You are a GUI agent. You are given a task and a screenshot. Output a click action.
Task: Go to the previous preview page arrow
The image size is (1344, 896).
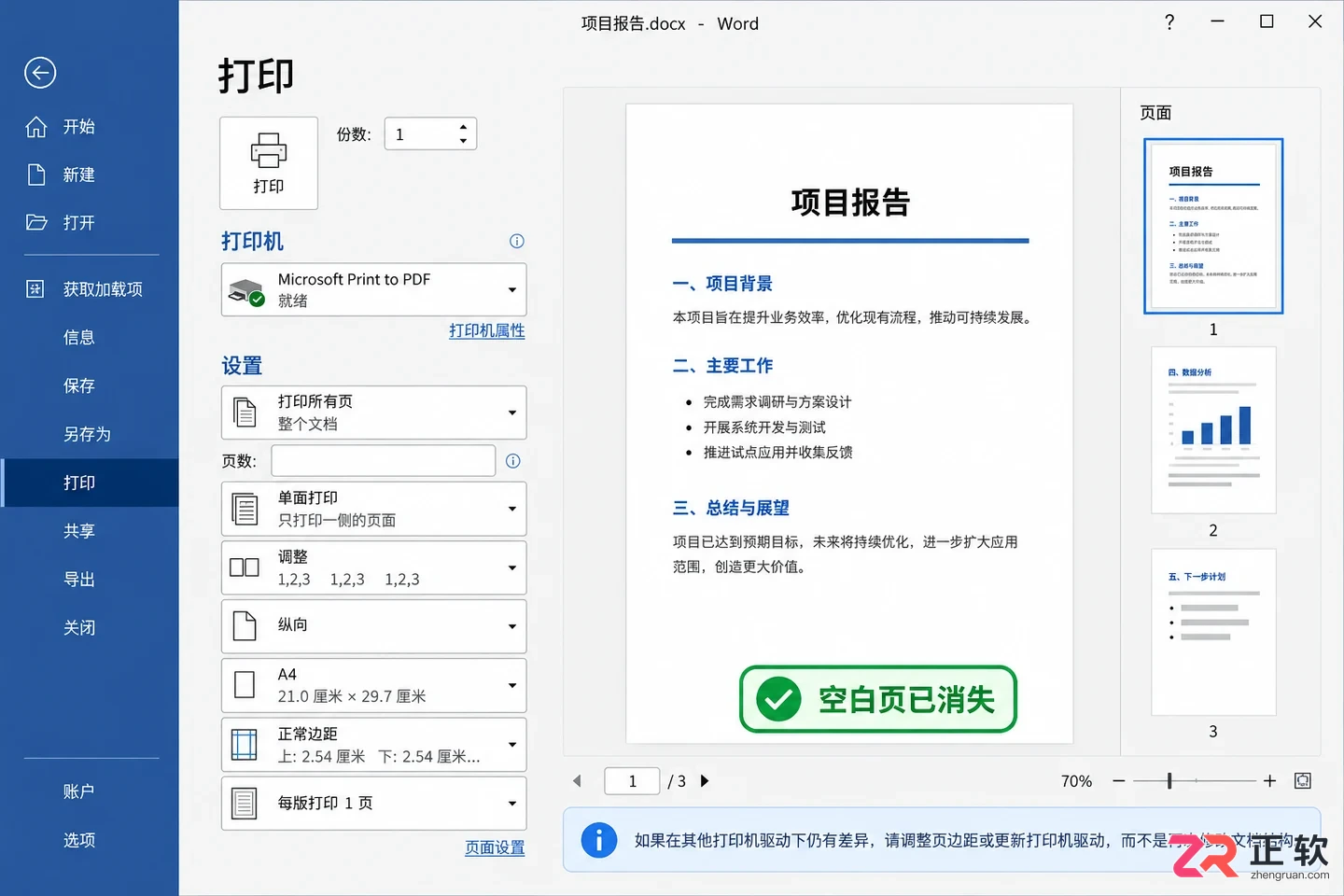coord(577,781)
